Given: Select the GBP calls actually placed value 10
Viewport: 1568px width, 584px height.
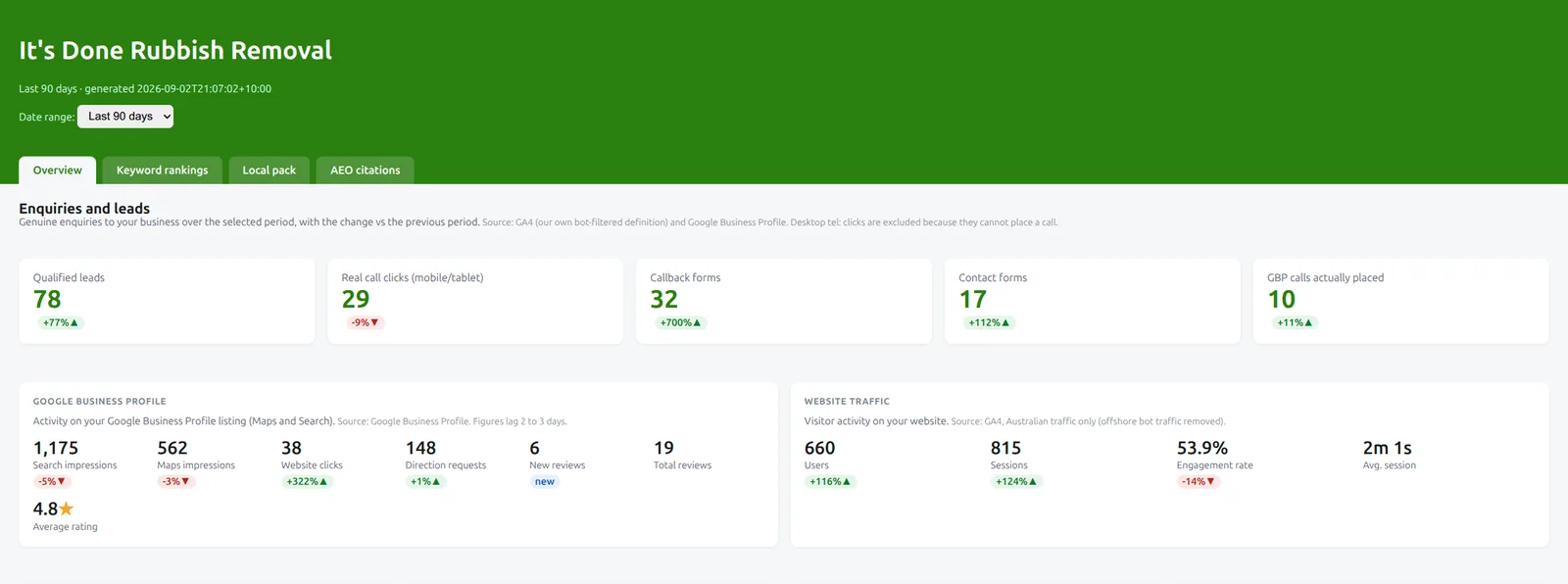Looking at the screenshot, I should [x=1282, y=299].
